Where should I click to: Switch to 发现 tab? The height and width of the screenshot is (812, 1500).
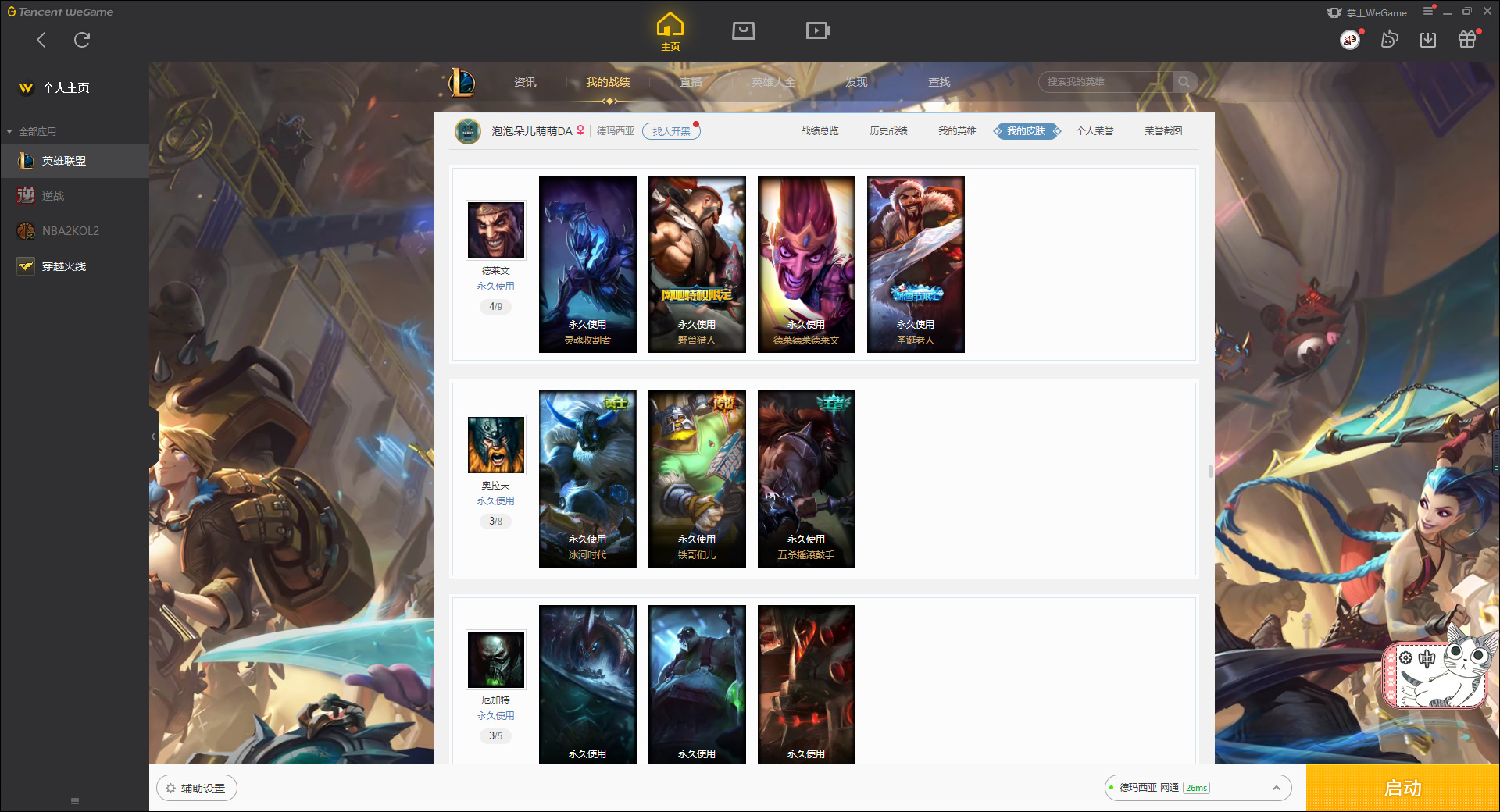tap(856, 82)
